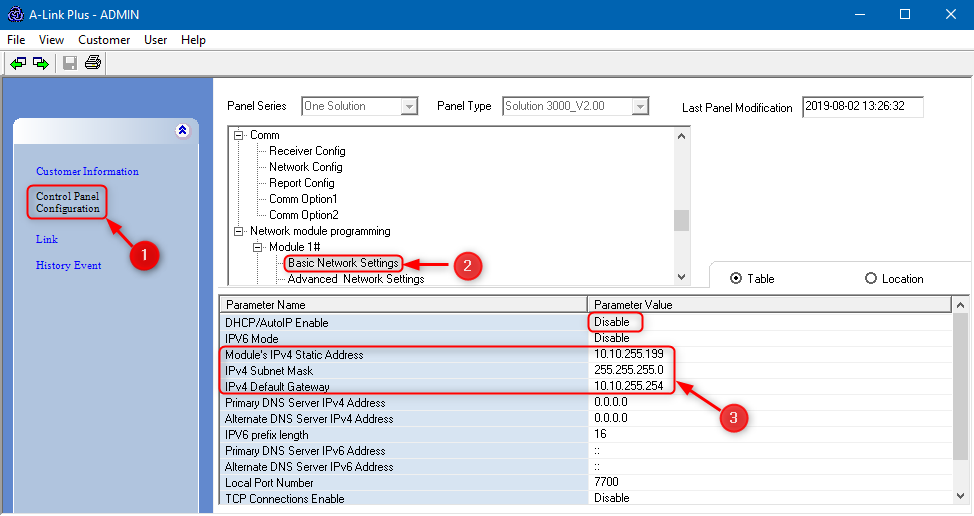Image resolution: width=974 pixels, height=516 pixels.
Task: Select the IPV6 Mode row name
Action: (x=252, y=339)
